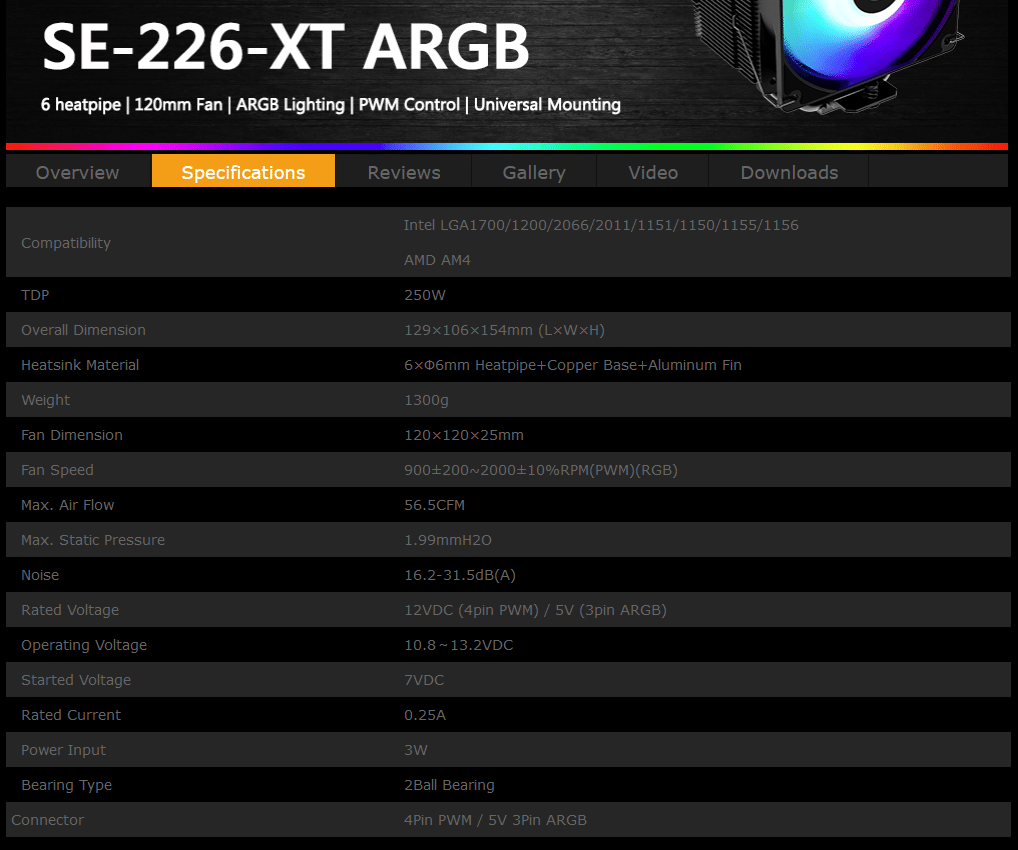The height and width of the screenshot is (850, 1018).
Task: Click the 12VDC (4pin PWM) value
Action: coord(536,611)
